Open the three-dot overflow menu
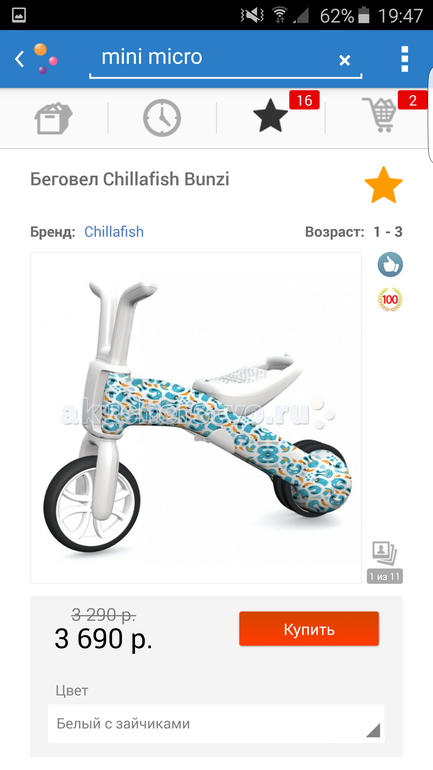 pos(404,59)
